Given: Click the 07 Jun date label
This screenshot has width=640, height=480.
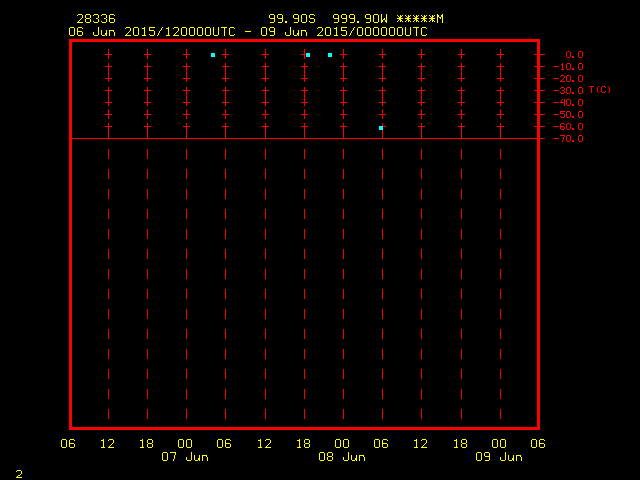Looking at the screenshot, I should [185, 457].
